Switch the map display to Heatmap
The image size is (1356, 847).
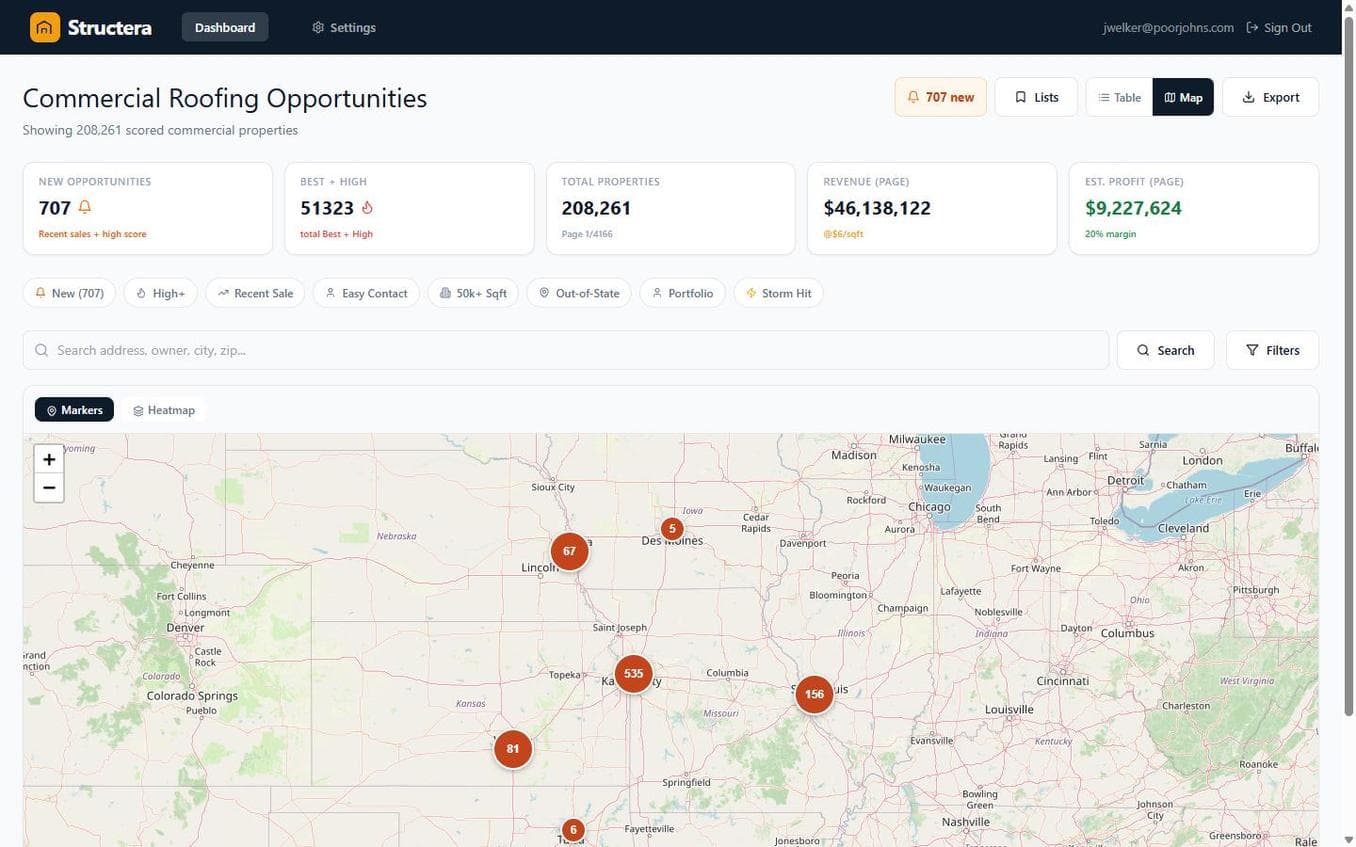coord(163,410)
